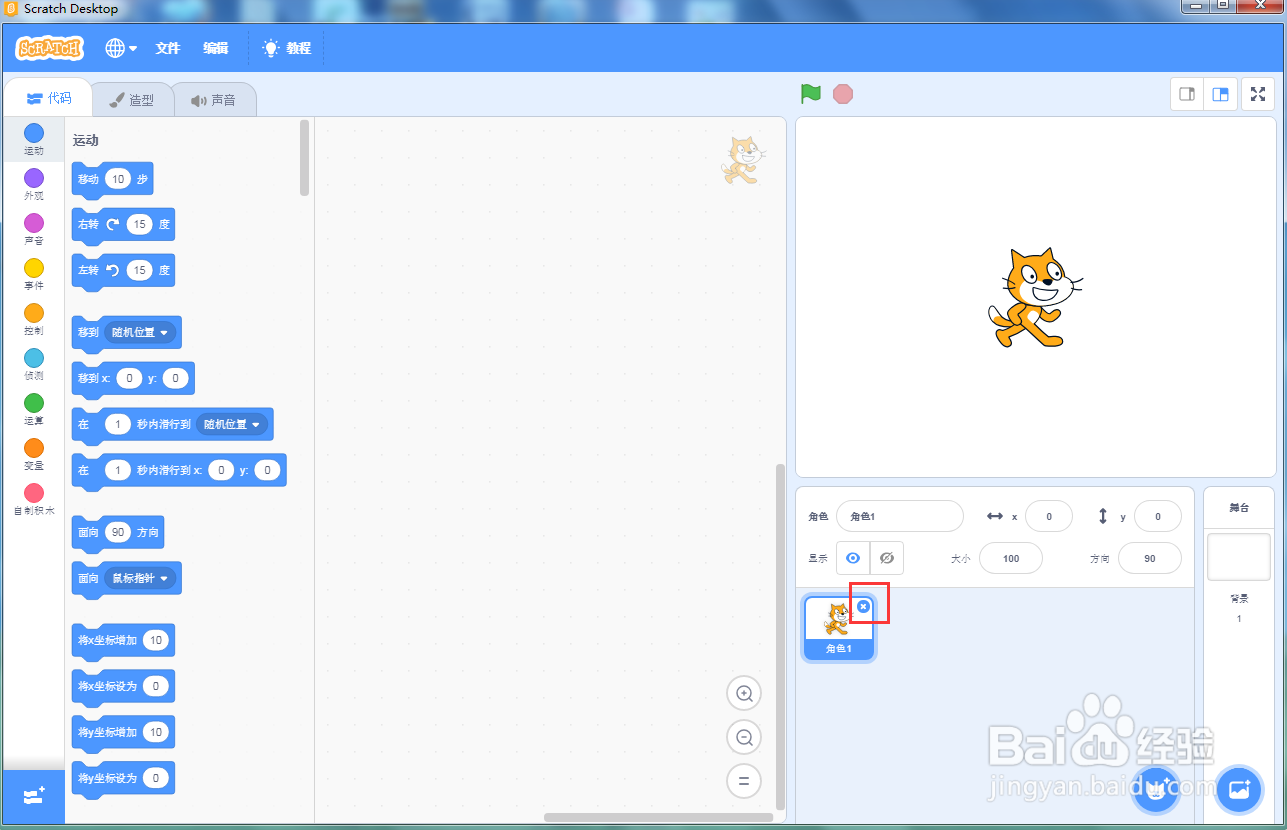
Task: Click the workspace horizontal scrollbar
Action: 660,817
